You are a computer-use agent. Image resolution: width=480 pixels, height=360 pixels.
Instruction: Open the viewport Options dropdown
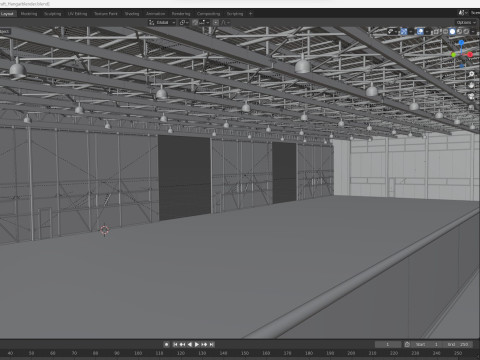click(466, 22)
